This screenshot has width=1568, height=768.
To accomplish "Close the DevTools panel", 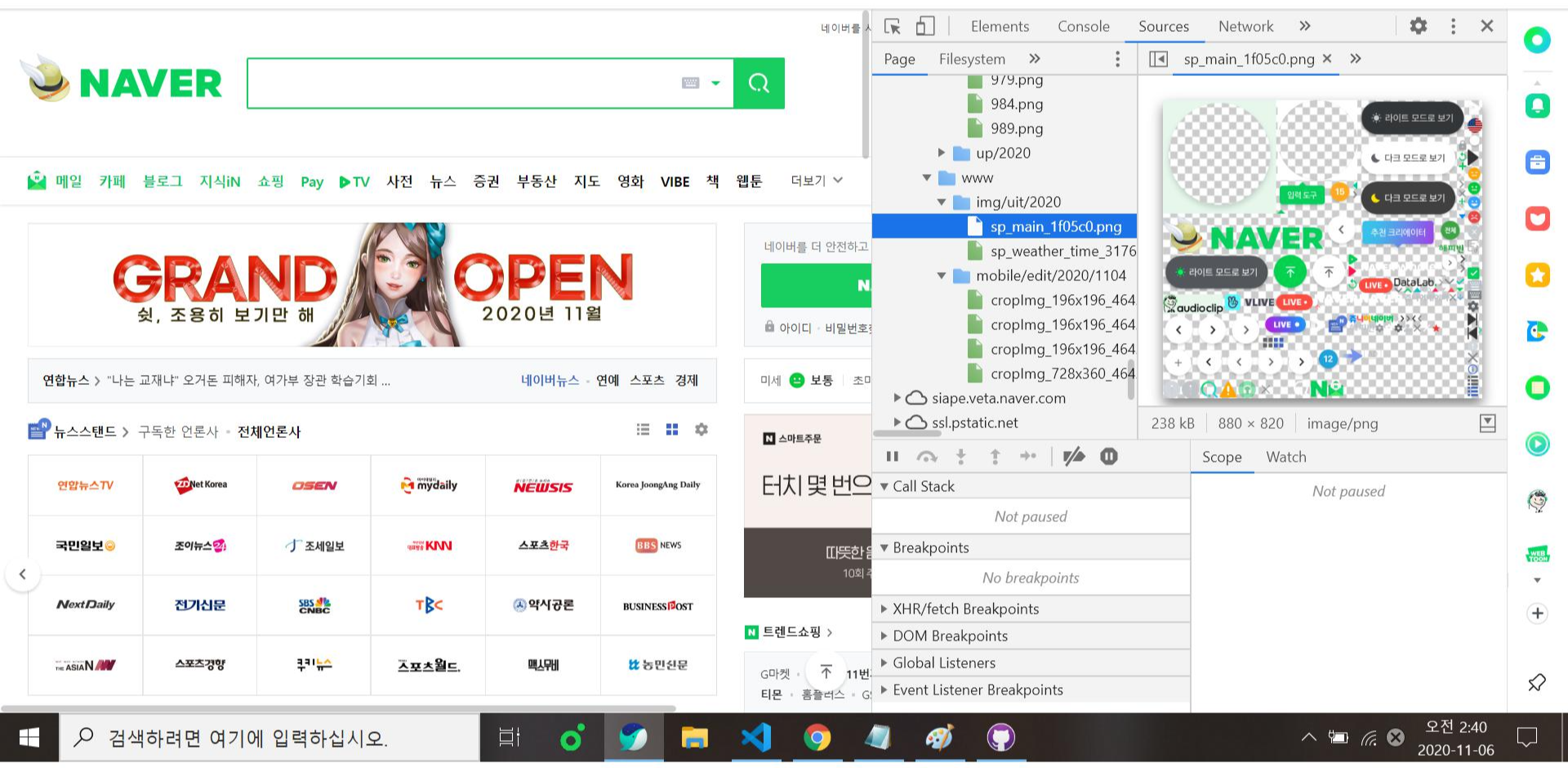I will click(x=1487, y=26).
